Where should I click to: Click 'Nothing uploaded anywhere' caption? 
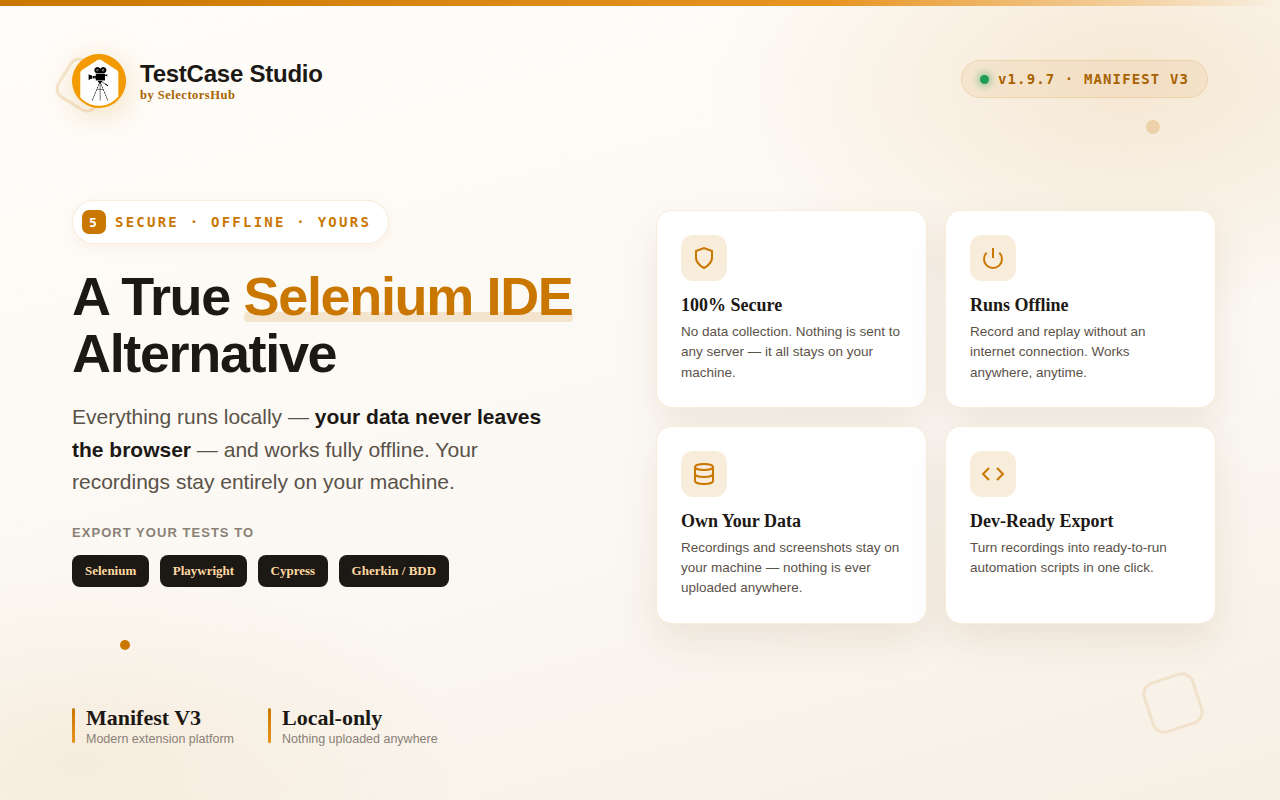pyautogui.click(x=360, y=739)
